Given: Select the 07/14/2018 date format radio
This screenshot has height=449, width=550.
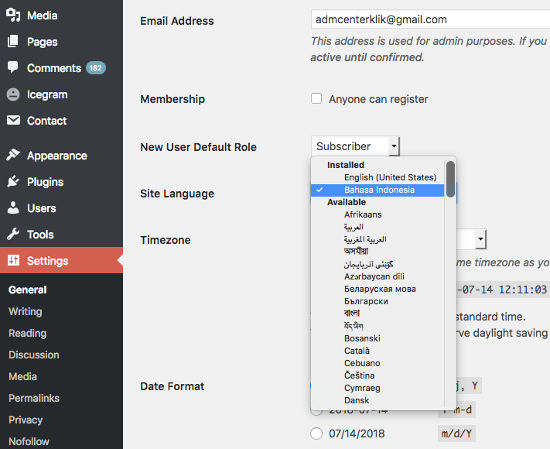Looking at the screenshot, I should [316, 434].
